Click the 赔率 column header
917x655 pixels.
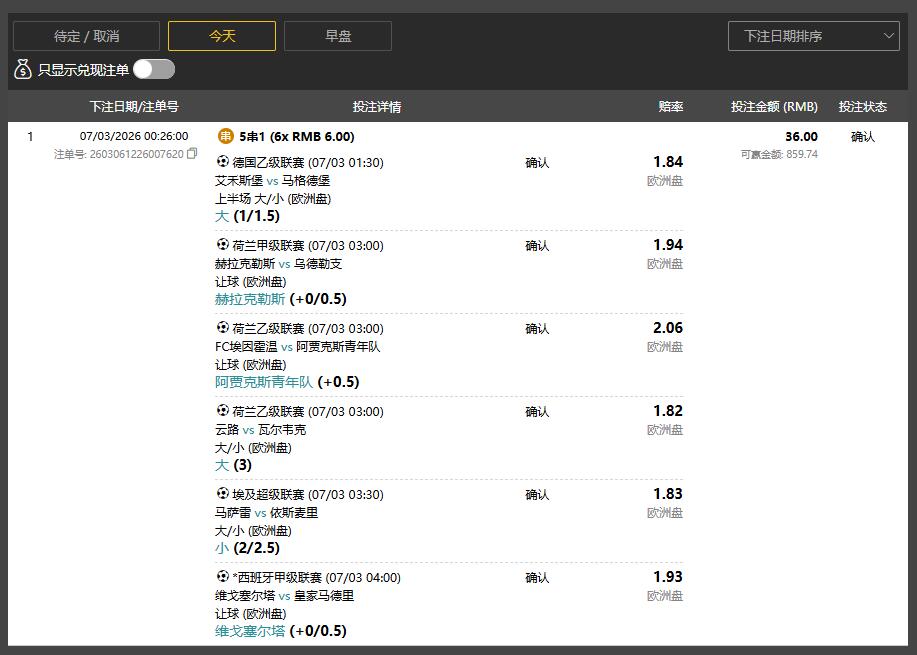pos(670,106)
